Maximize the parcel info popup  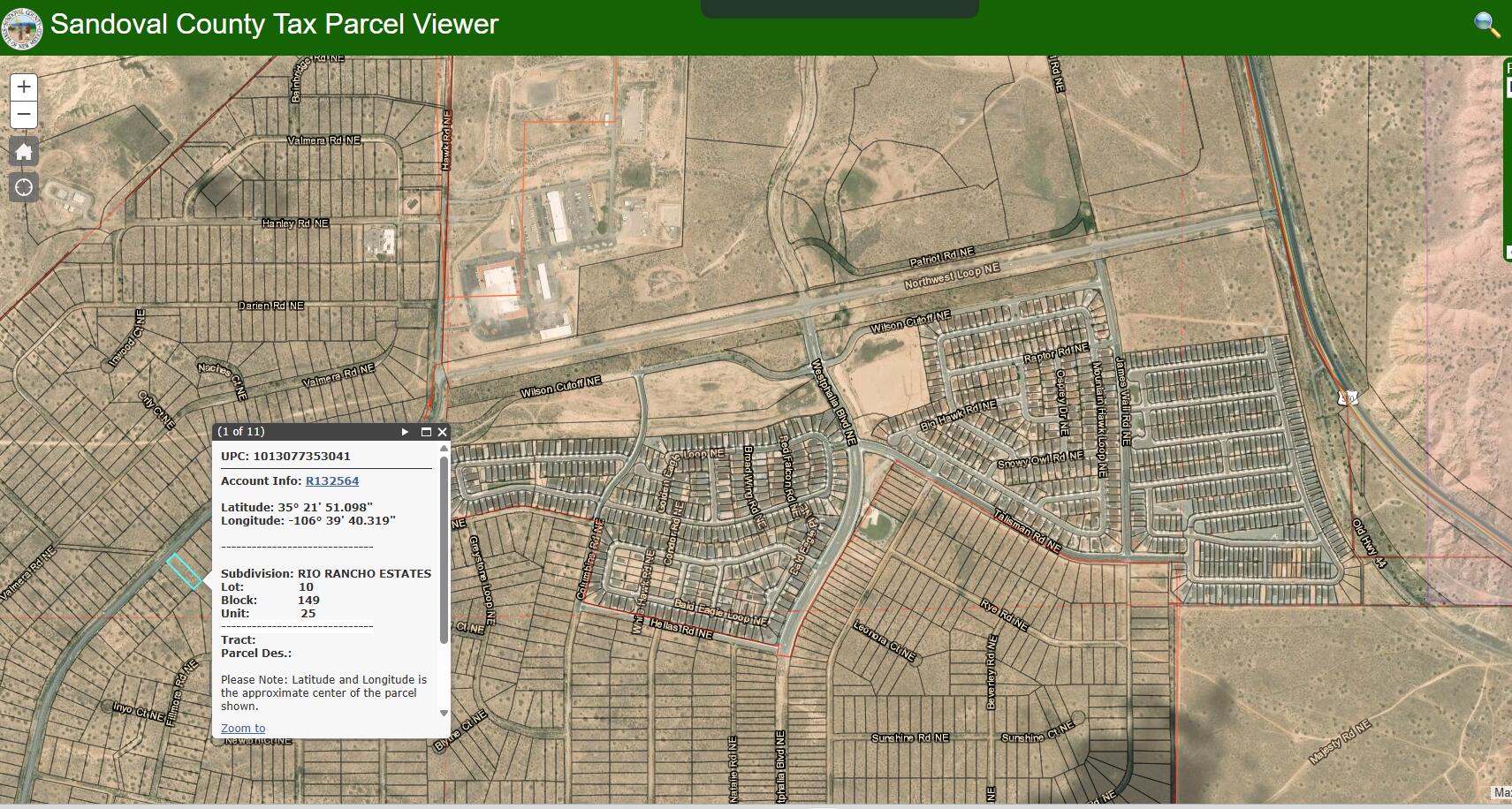426,432
